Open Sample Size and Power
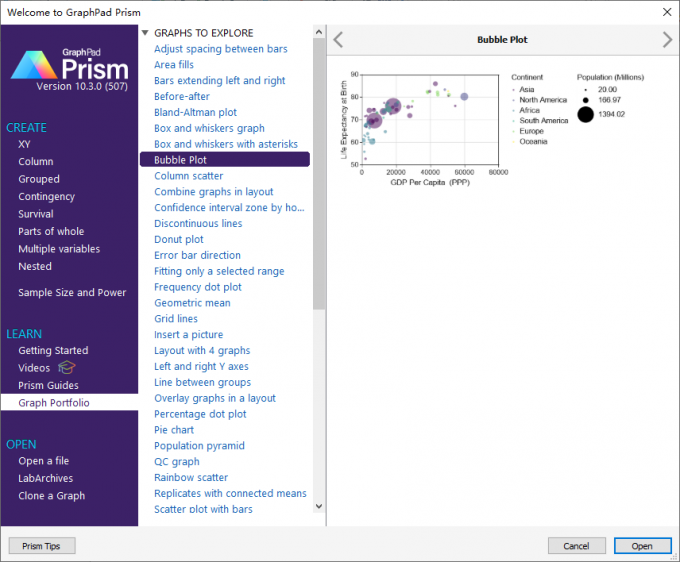Screen dimensions: 680x562 tap(72, 292)
